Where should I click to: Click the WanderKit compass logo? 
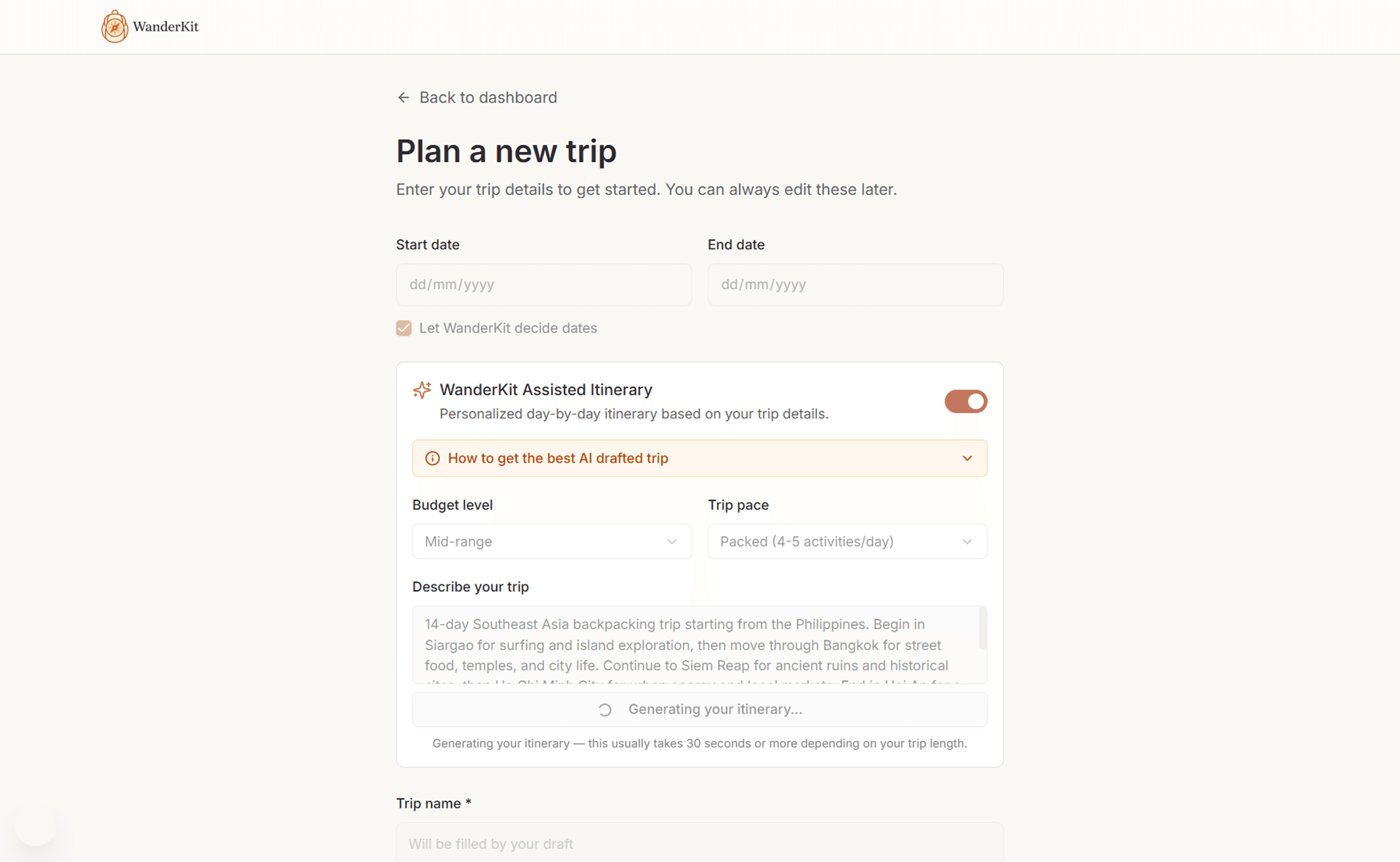[115, 27]
